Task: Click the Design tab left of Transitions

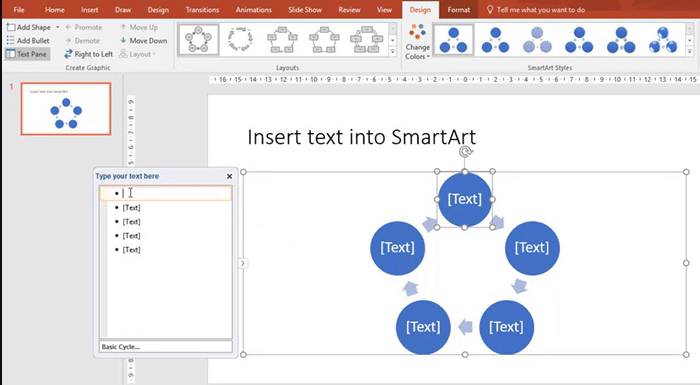Action: tap(158, 9)
